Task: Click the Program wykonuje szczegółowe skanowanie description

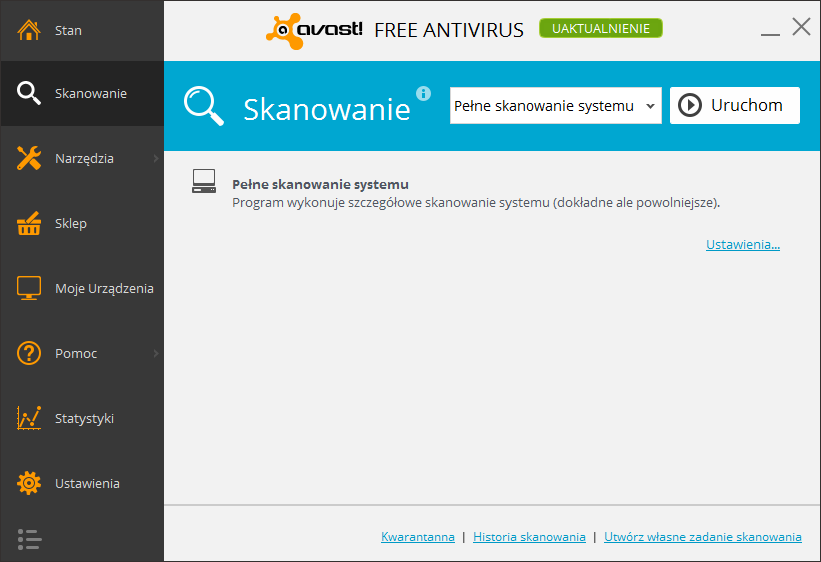Action: [x=476, y=203]
